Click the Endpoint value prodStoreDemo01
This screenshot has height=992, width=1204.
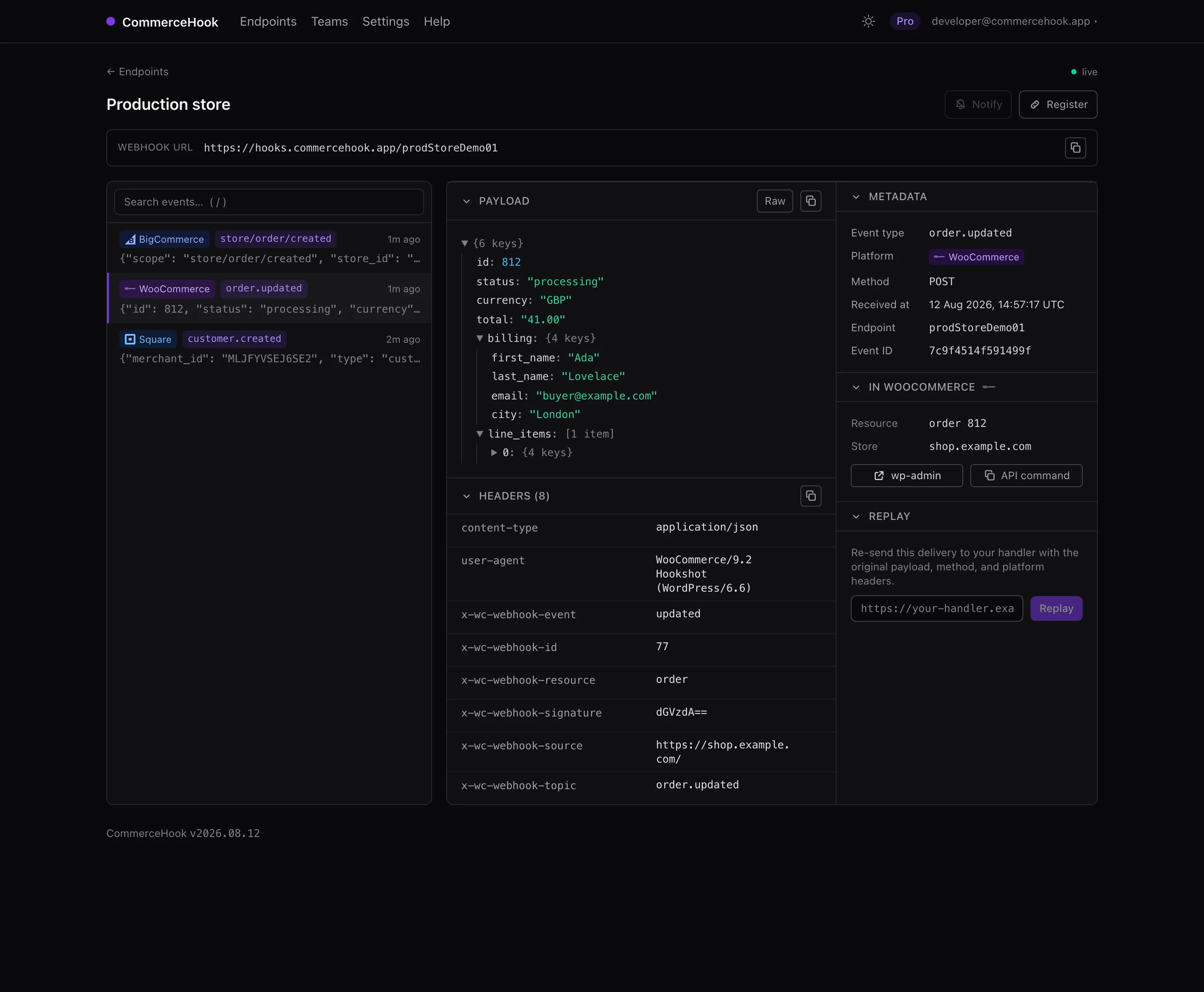[x=976, y=328]
